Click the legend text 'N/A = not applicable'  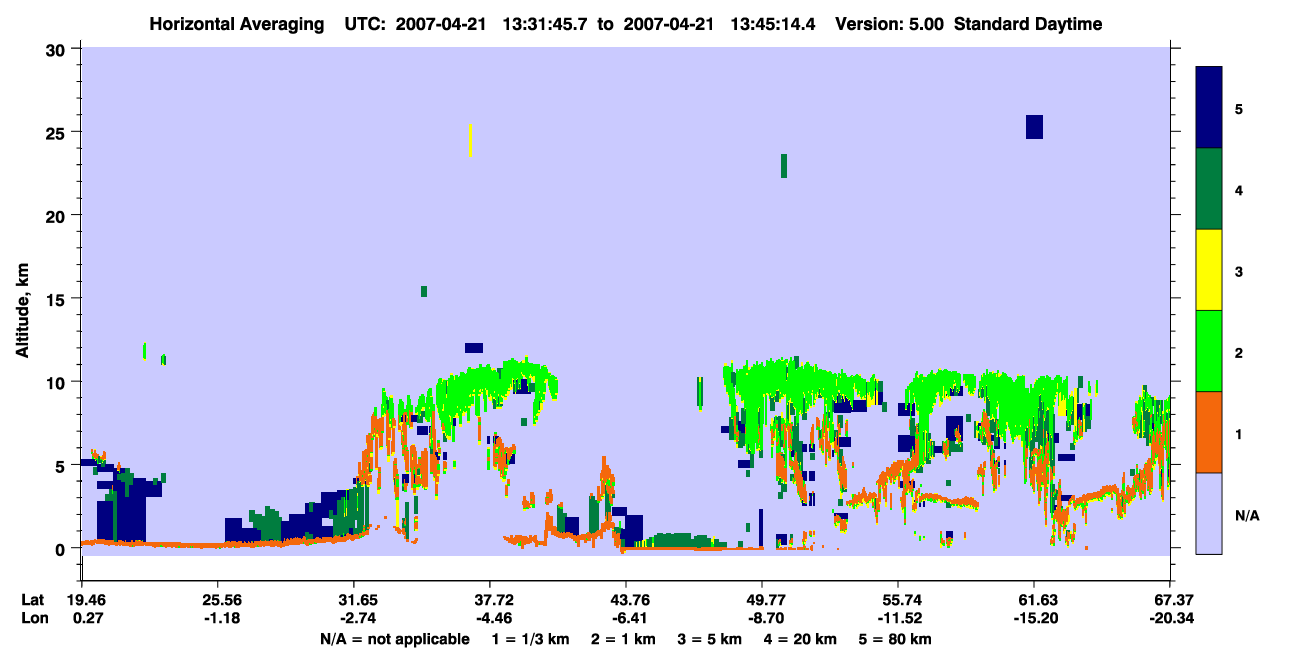coord(394,639)
